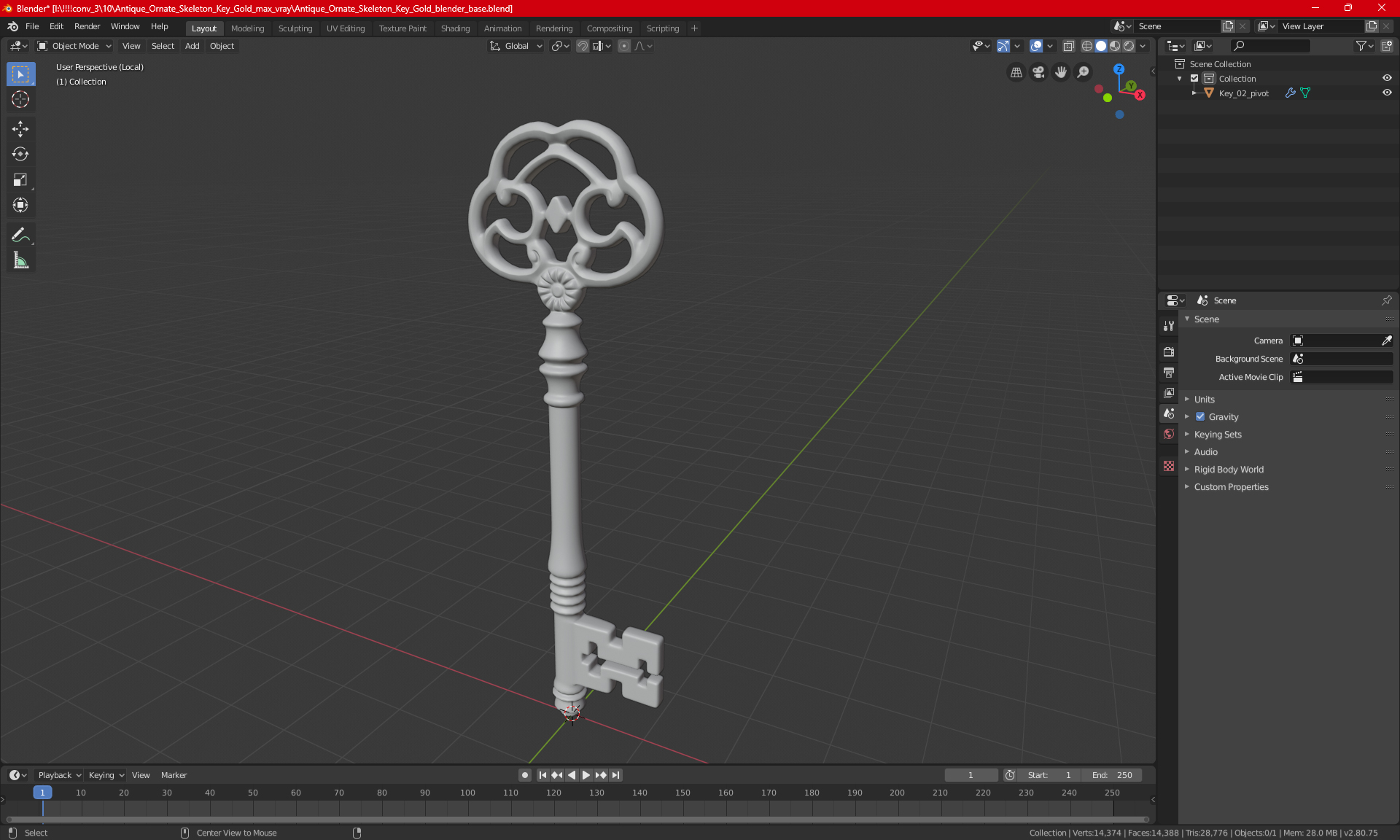The height and width of the screenshot is (840, 1400).
Task: Toggle proportional editing
Action: [x=624, y=46]
